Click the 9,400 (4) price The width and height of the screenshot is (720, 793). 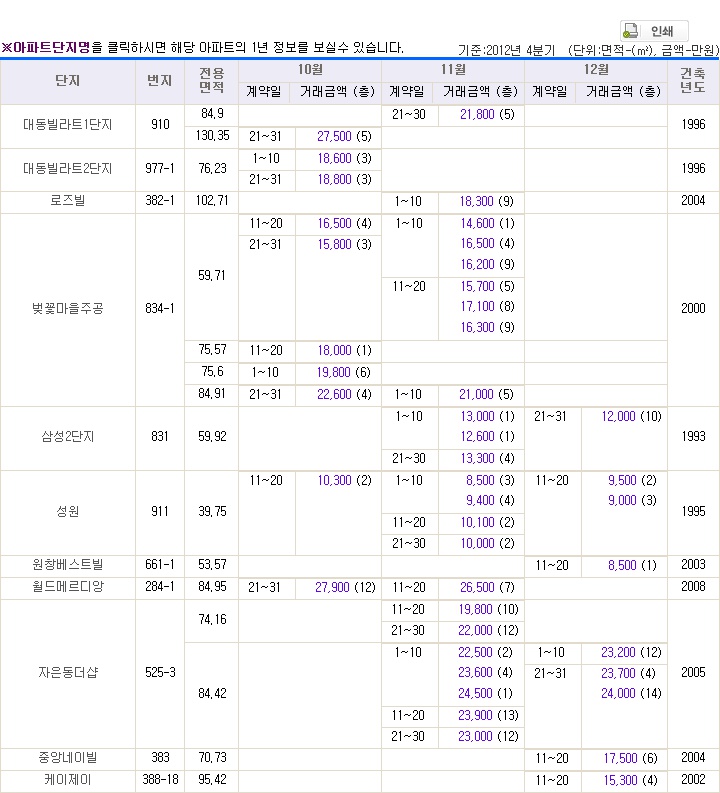pos(490,501)
